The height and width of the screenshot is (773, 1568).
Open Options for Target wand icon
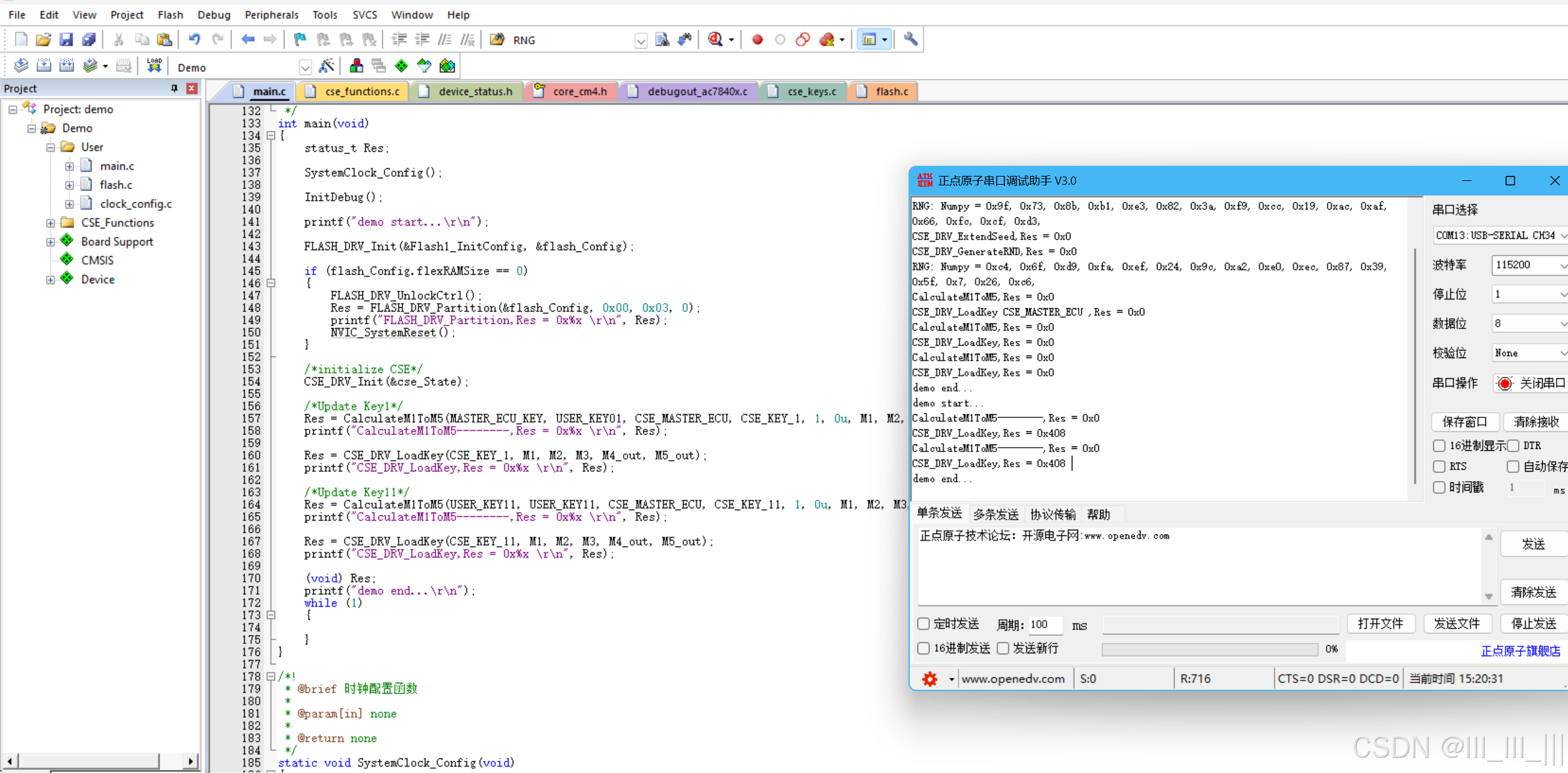click(x=327, y=66)
